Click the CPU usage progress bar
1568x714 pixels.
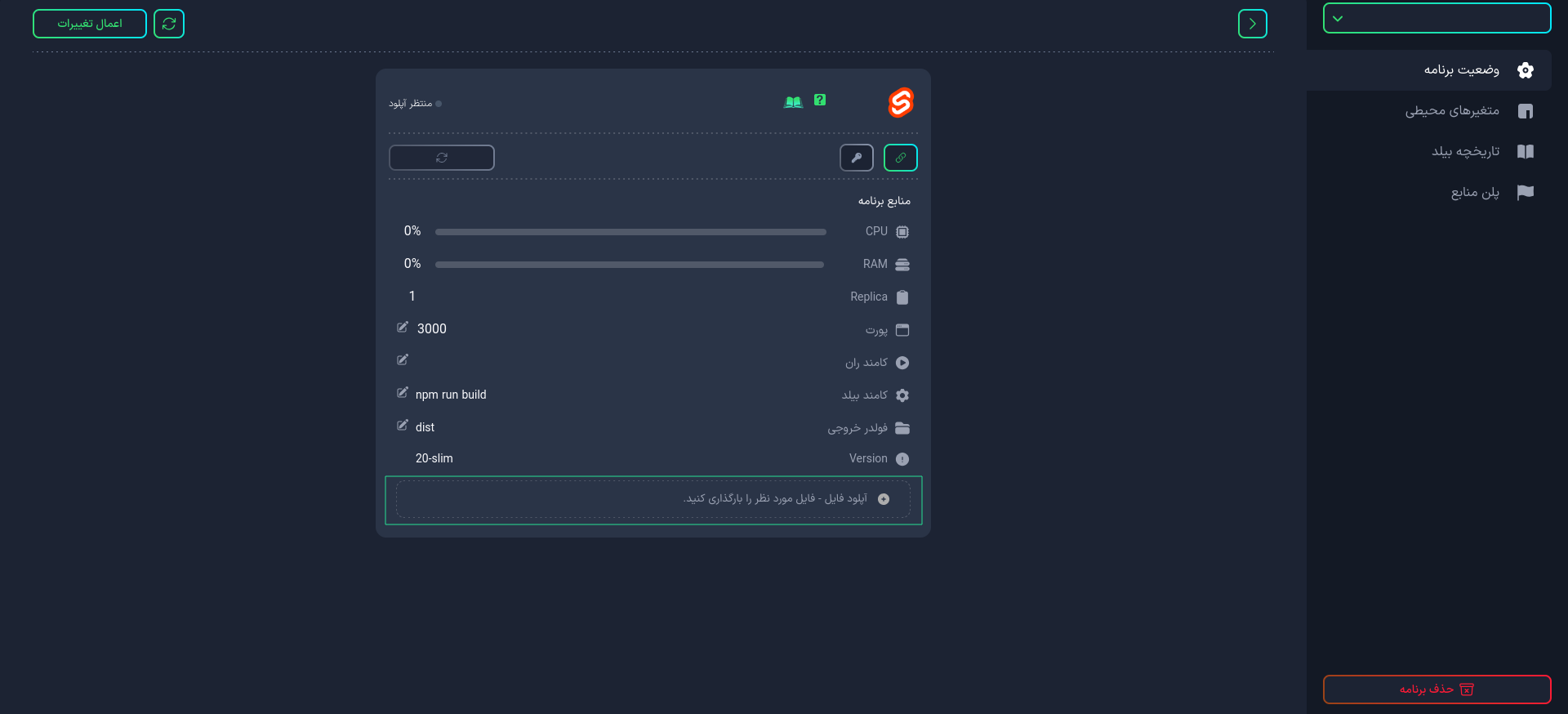[x=630, y=232]
